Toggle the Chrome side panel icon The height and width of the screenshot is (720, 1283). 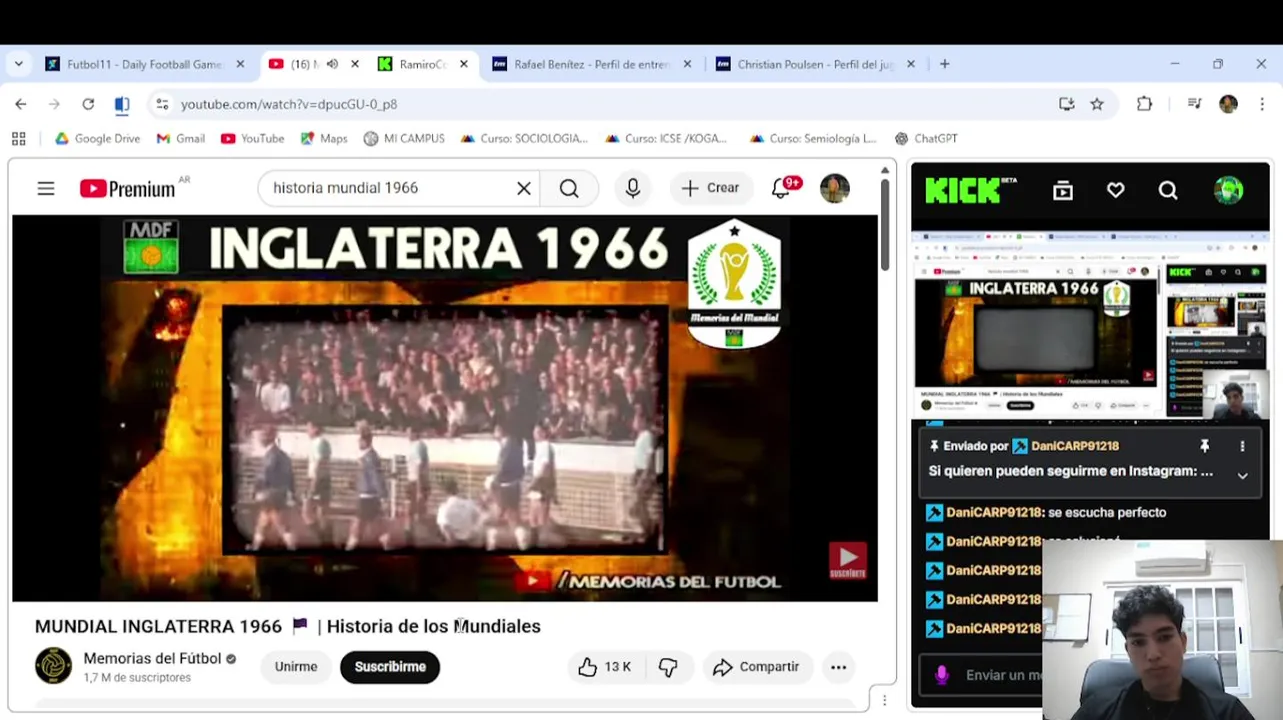[122, 104]
